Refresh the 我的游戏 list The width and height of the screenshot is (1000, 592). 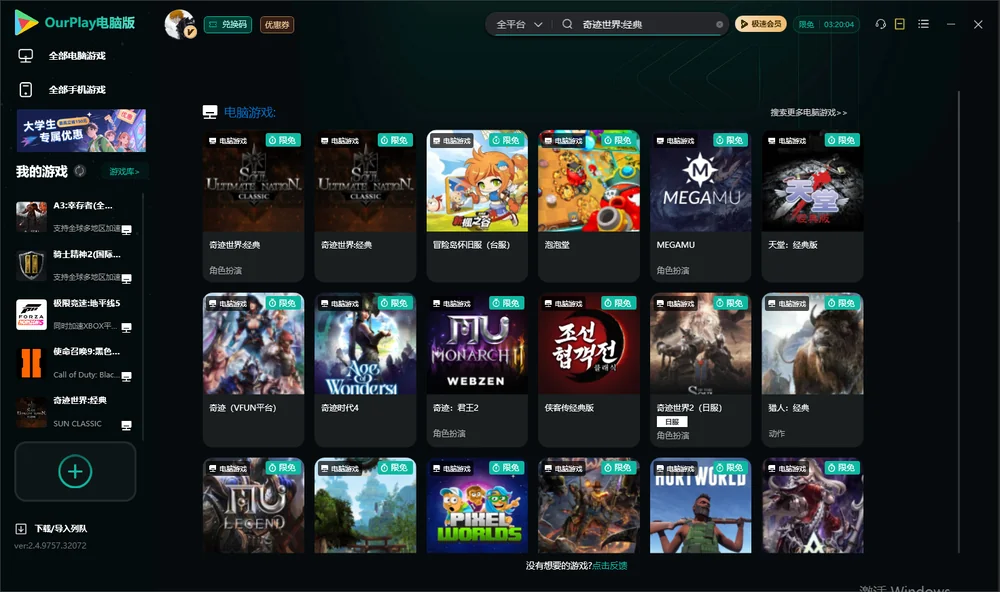(x=80, y=171)
